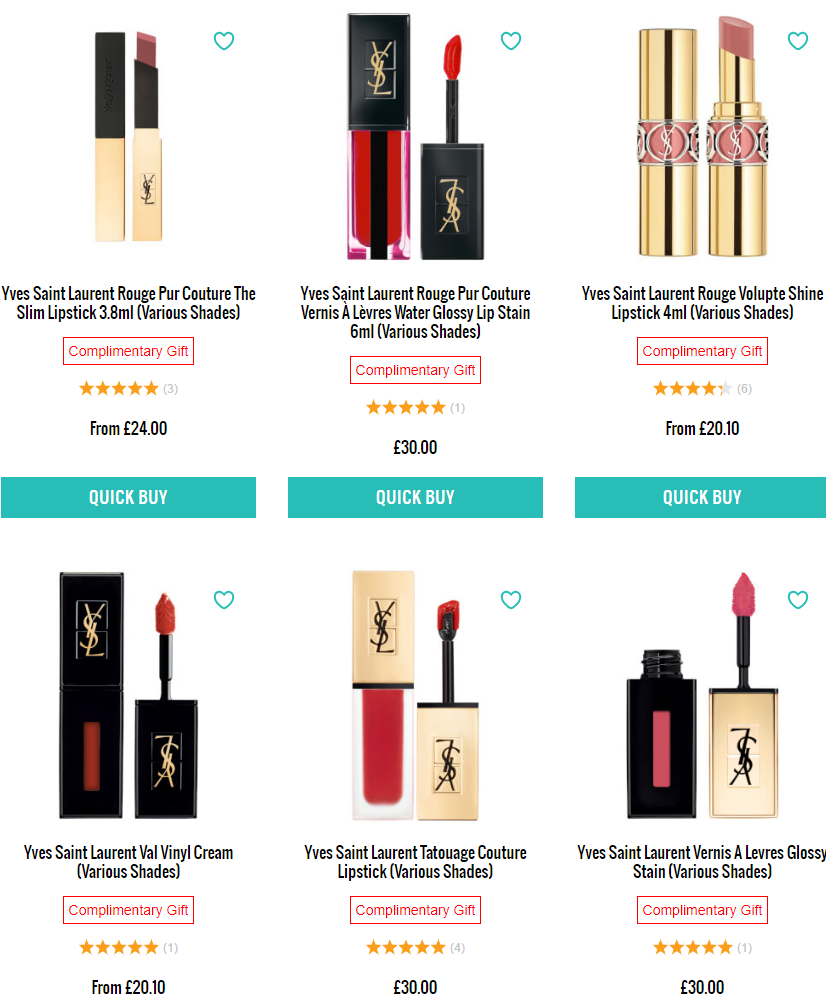Quick buy the Water Glossy Lip Stain

pyautogui.click(x=415, y=497)
